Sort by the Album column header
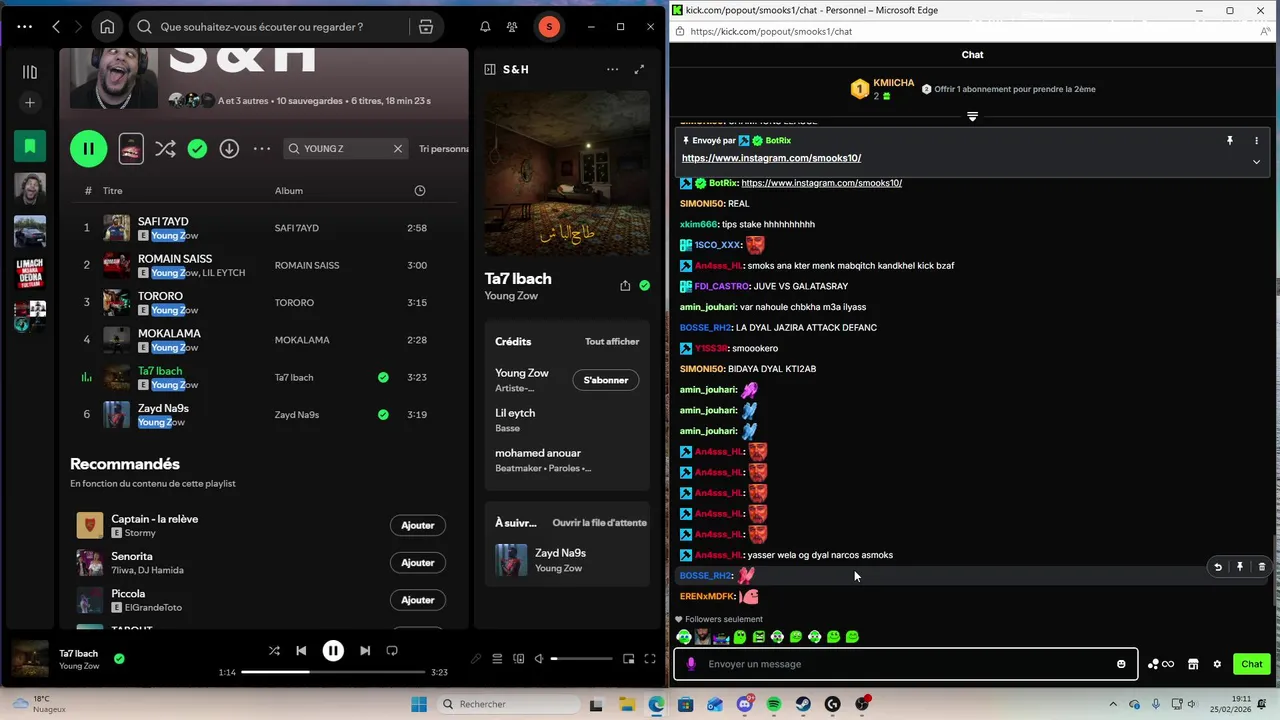1280x720 pixels. click(x=289, y=190)
